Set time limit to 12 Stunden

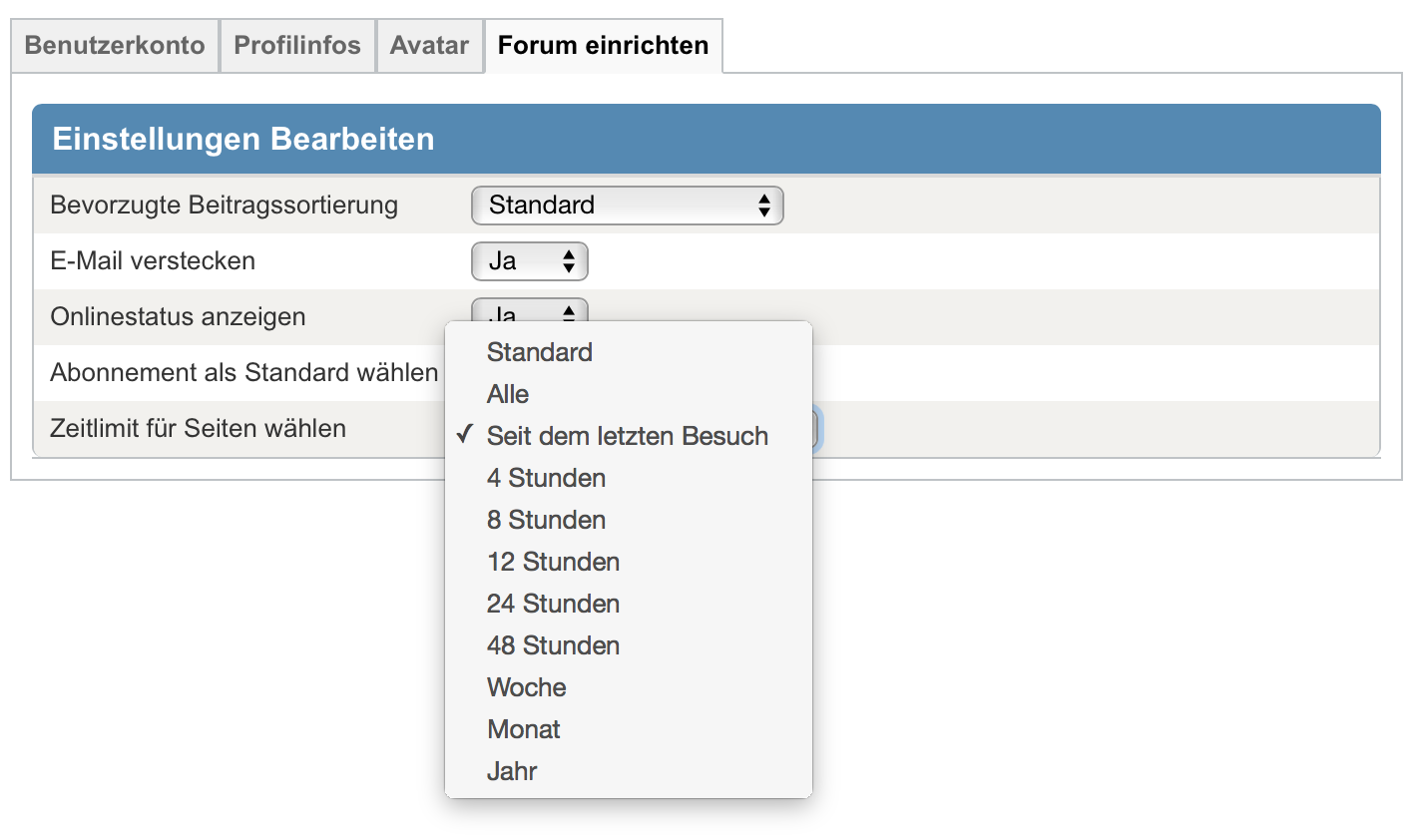(x=553, y=562)
